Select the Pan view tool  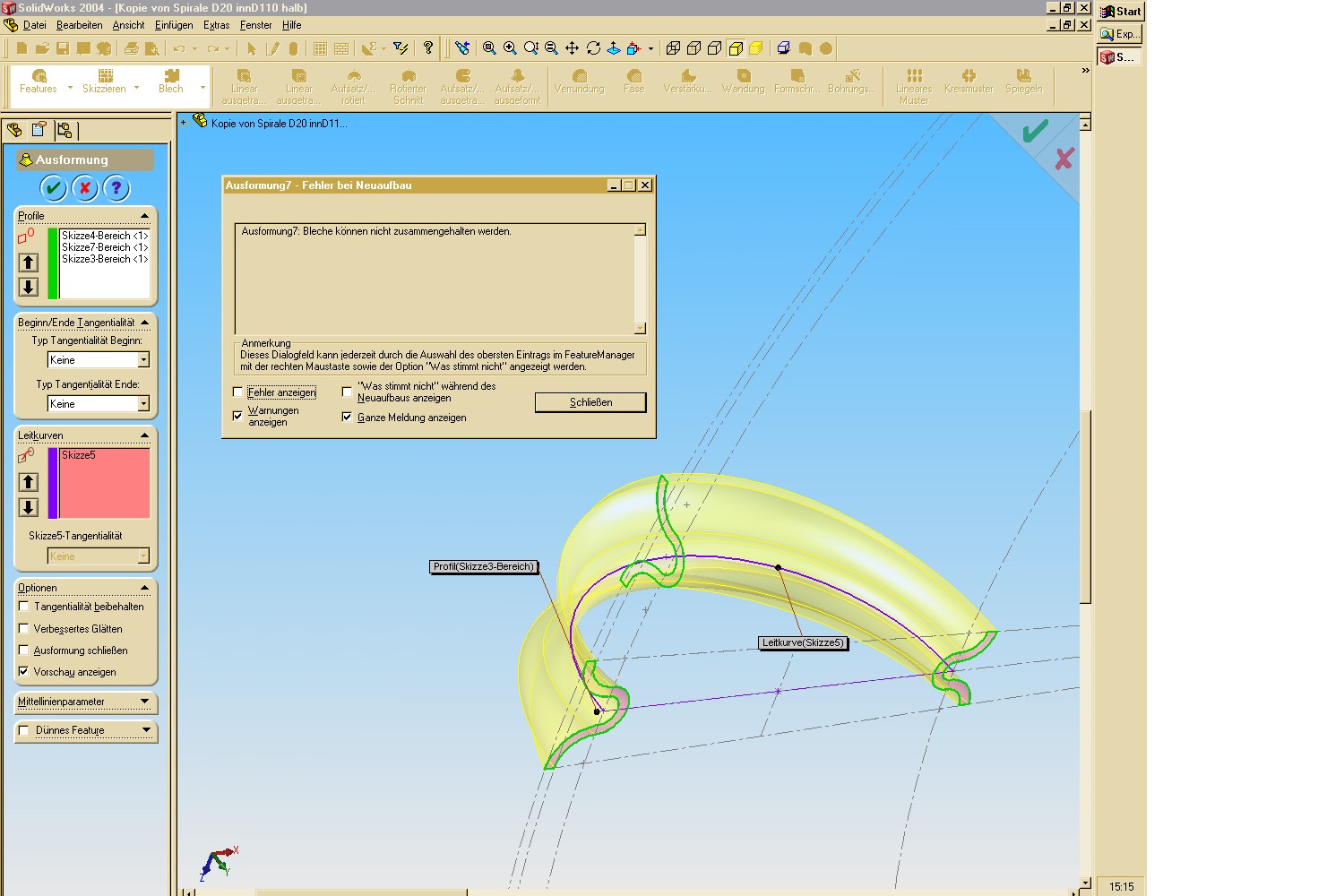click(572, 48)
